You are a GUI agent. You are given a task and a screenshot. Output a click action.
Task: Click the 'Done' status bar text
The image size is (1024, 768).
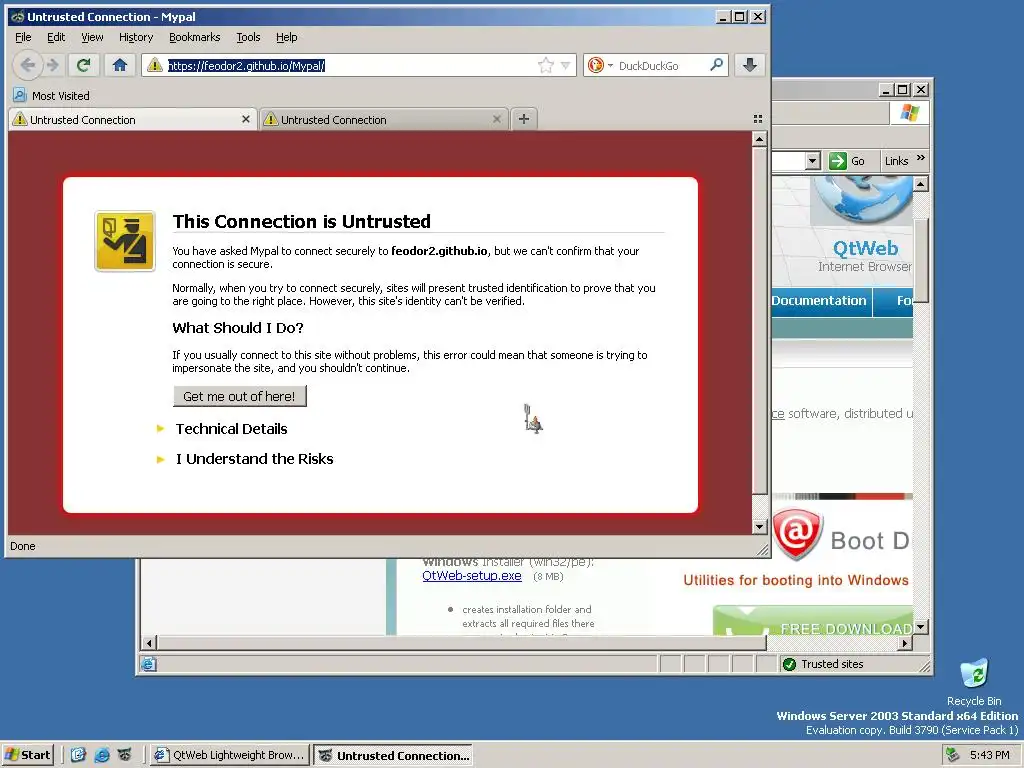pos(23,546)
